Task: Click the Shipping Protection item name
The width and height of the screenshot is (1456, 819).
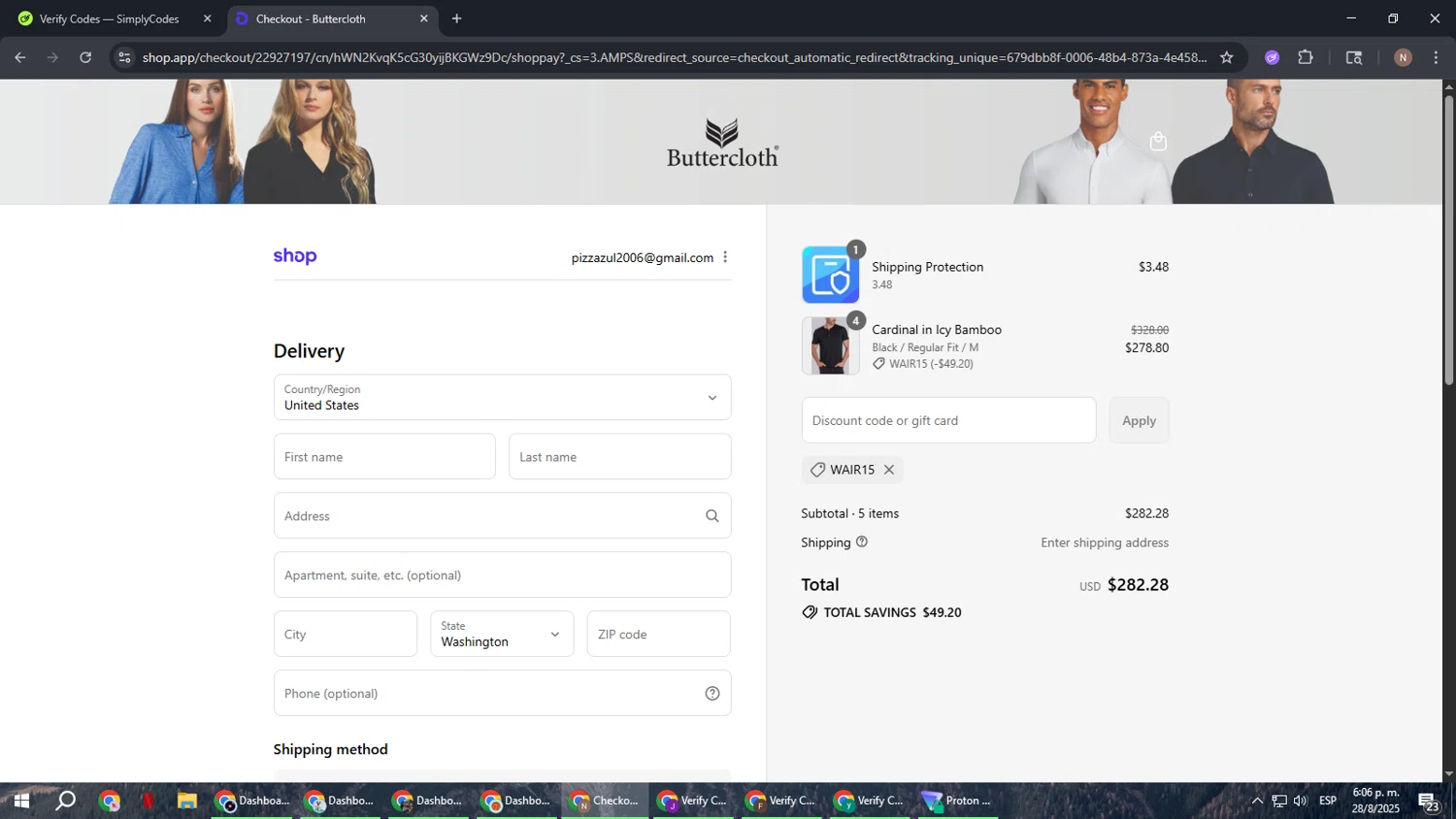Action: tap(928, 267)
